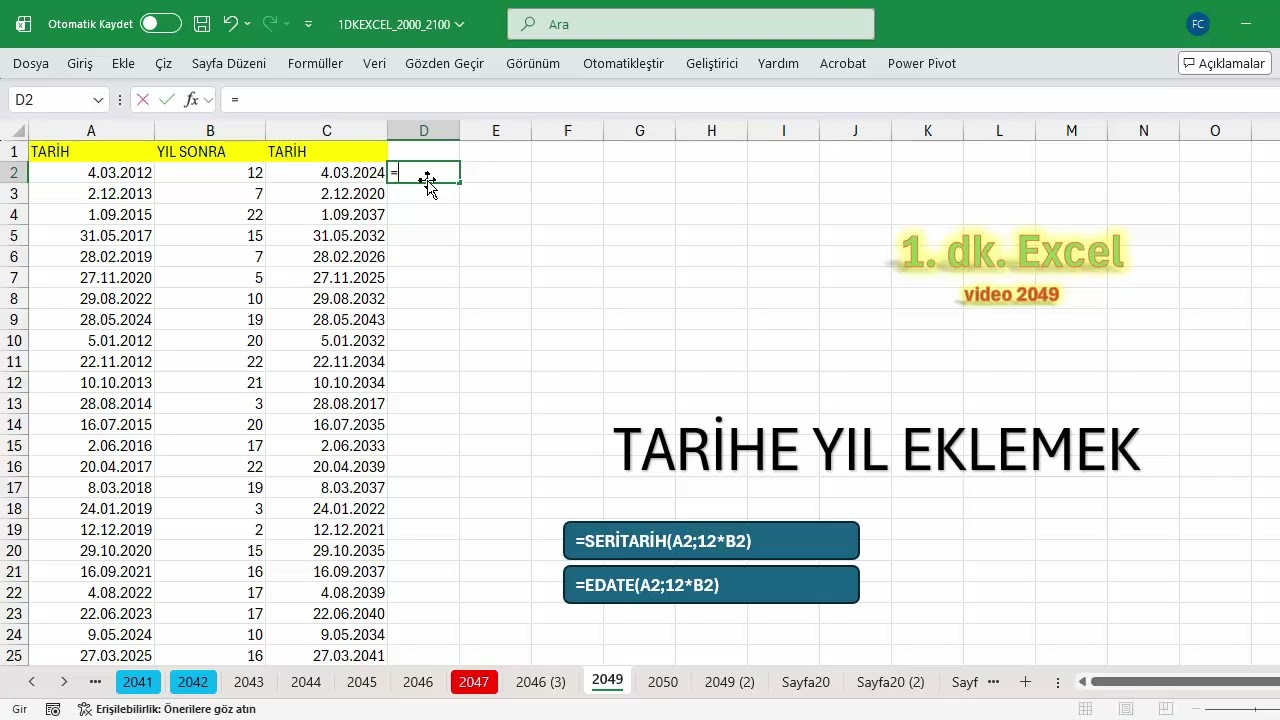
Task: Open the Açıklamalar comments button
Action: tap(1224, 63)
